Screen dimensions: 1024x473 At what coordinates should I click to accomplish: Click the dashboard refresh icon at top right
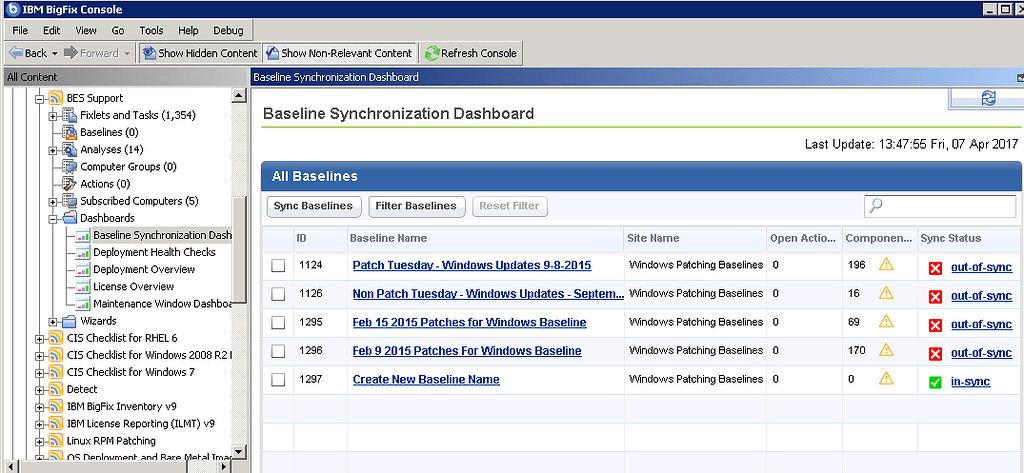pyautogui.click(x=988, y=98)
